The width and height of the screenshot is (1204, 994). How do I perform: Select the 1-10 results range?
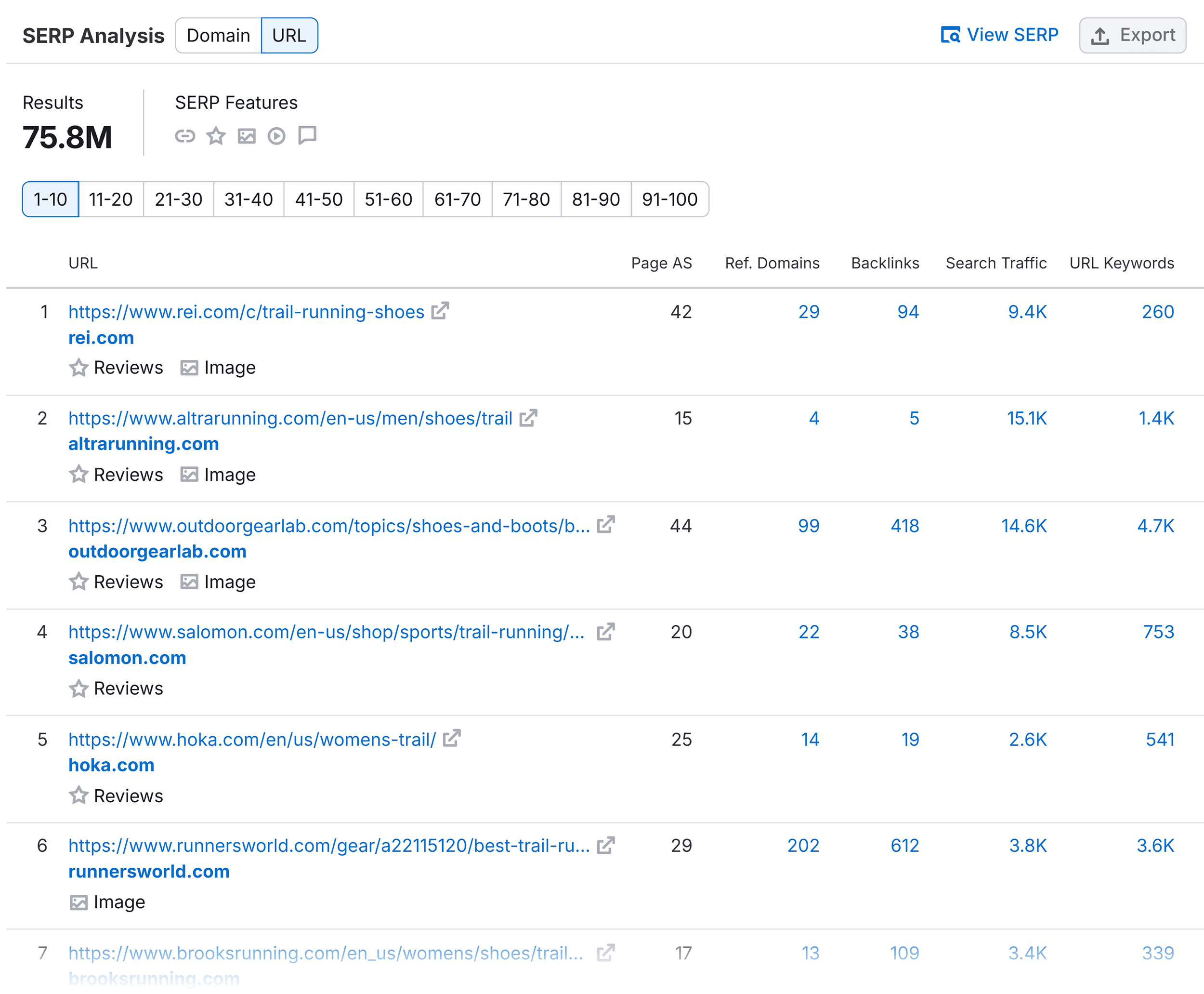[51, 199]
